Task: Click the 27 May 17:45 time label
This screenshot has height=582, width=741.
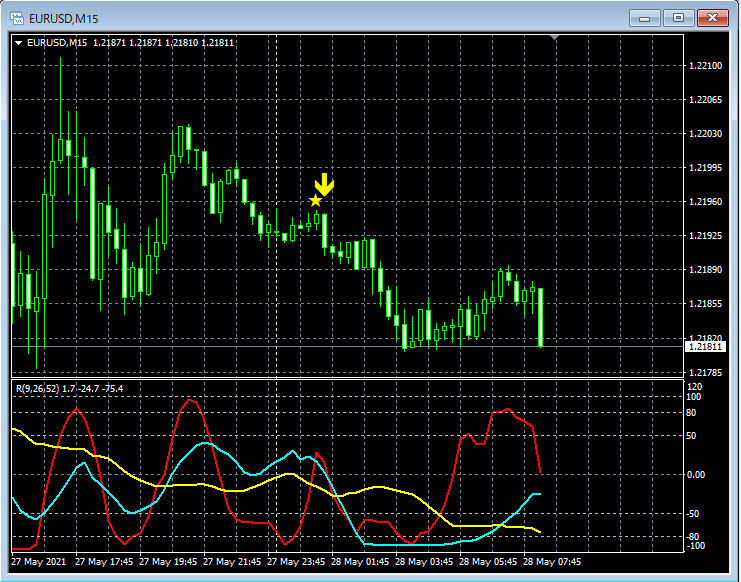Action: (104, 562)
